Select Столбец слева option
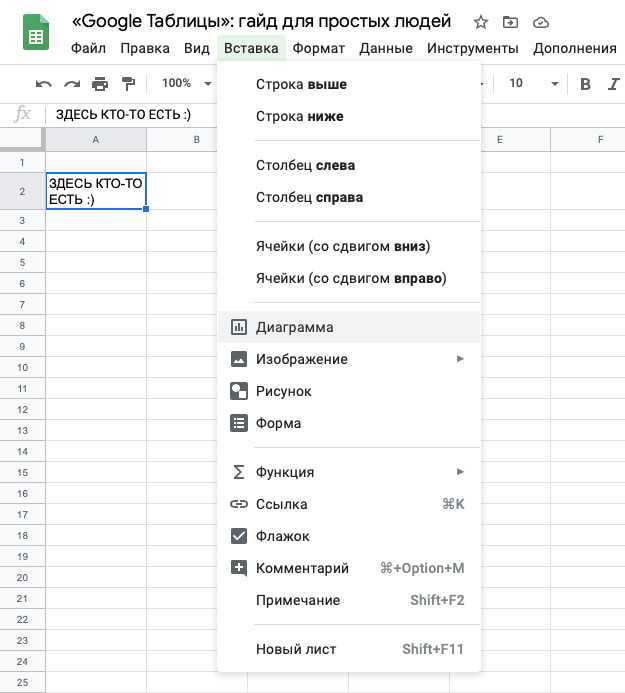This screenshot has height=693, width=625. (349, 165)
